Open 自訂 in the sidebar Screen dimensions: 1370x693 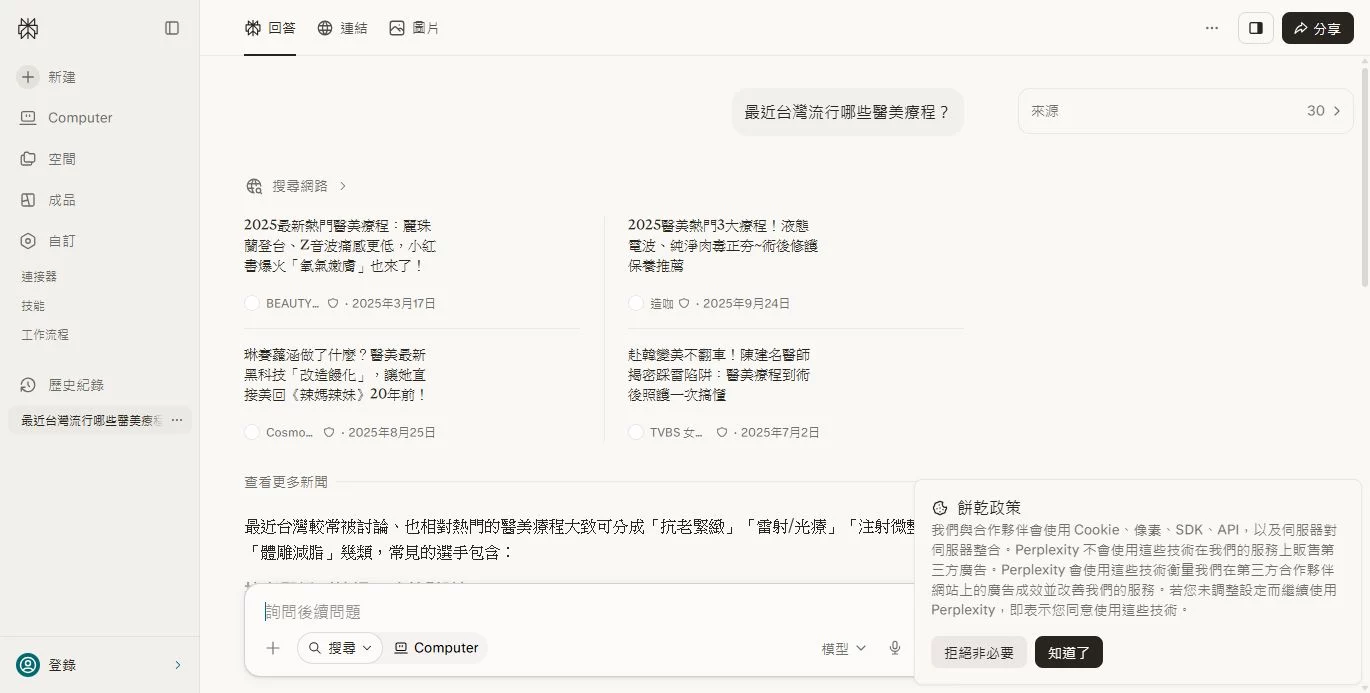pos(48,241)
